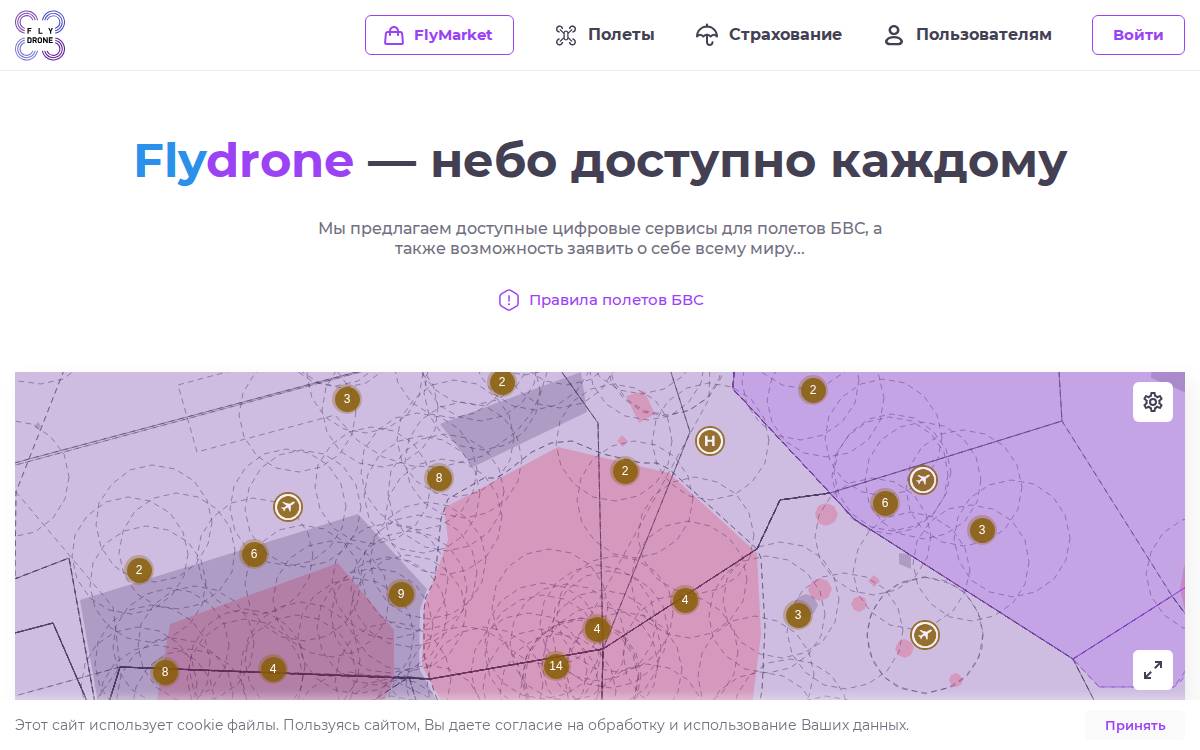Expand the map to fullscreen
This screenshot has width=1200, height=750.
click(x=1153, y=670)
